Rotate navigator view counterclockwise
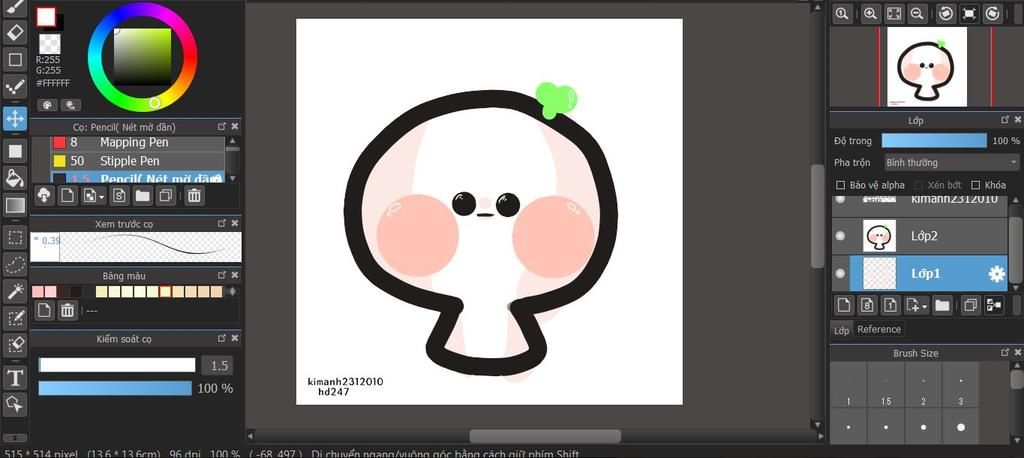Image resolution: width=1024 pixels, height=458 pixels. coord(944,14)
